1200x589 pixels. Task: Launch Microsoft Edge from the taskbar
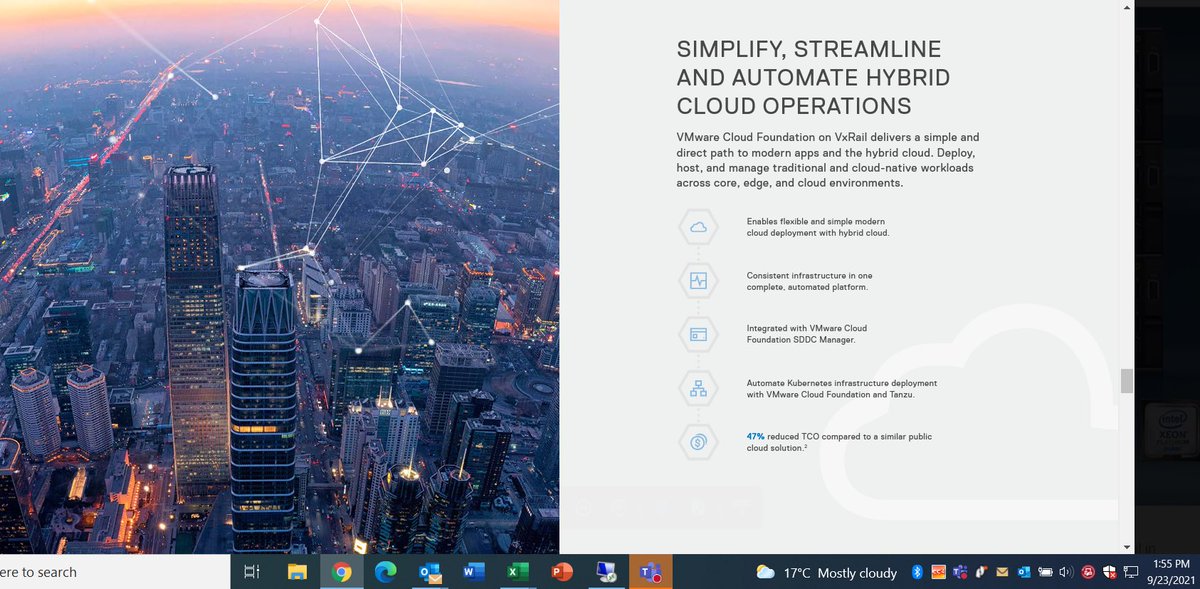click(386, 572)
